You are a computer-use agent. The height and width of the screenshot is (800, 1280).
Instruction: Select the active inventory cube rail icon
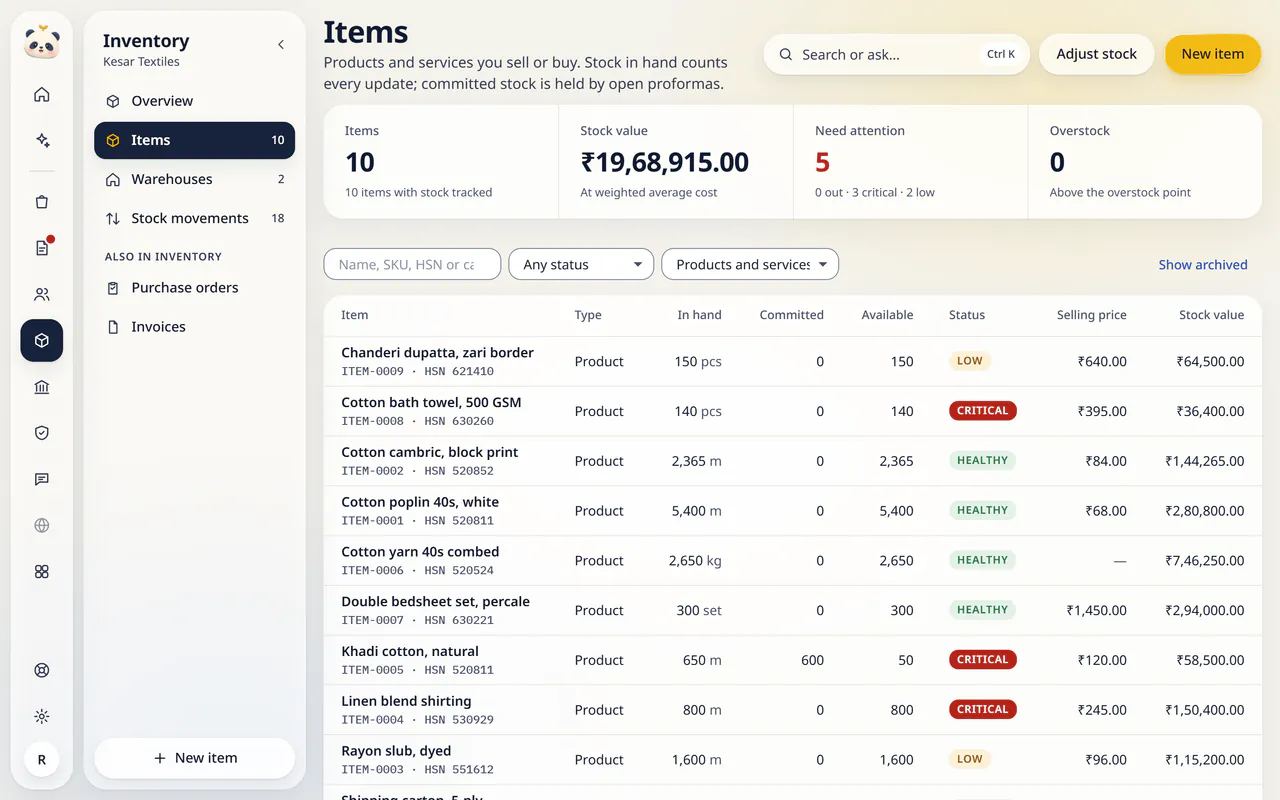click(x=42, y=340)
